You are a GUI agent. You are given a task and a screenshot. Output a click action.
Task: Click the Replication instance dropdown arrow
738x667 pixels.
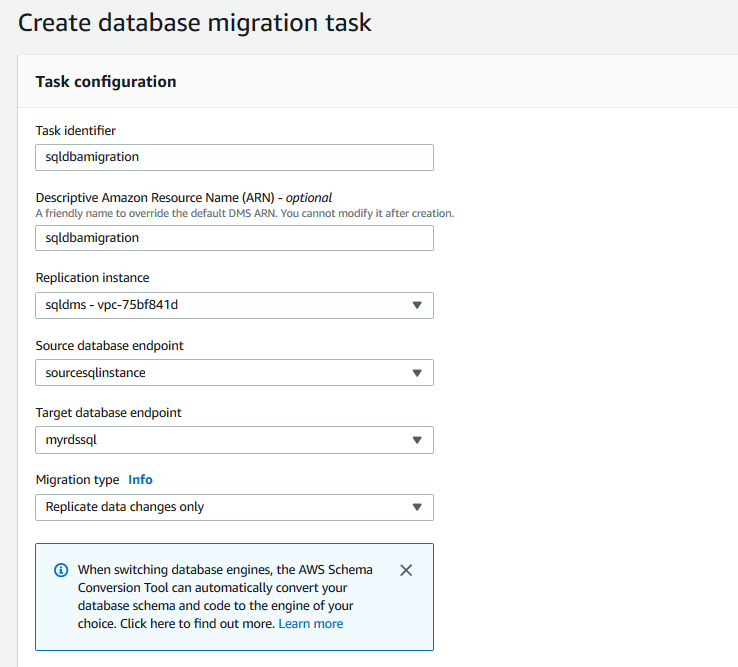(x=417, y=305)
